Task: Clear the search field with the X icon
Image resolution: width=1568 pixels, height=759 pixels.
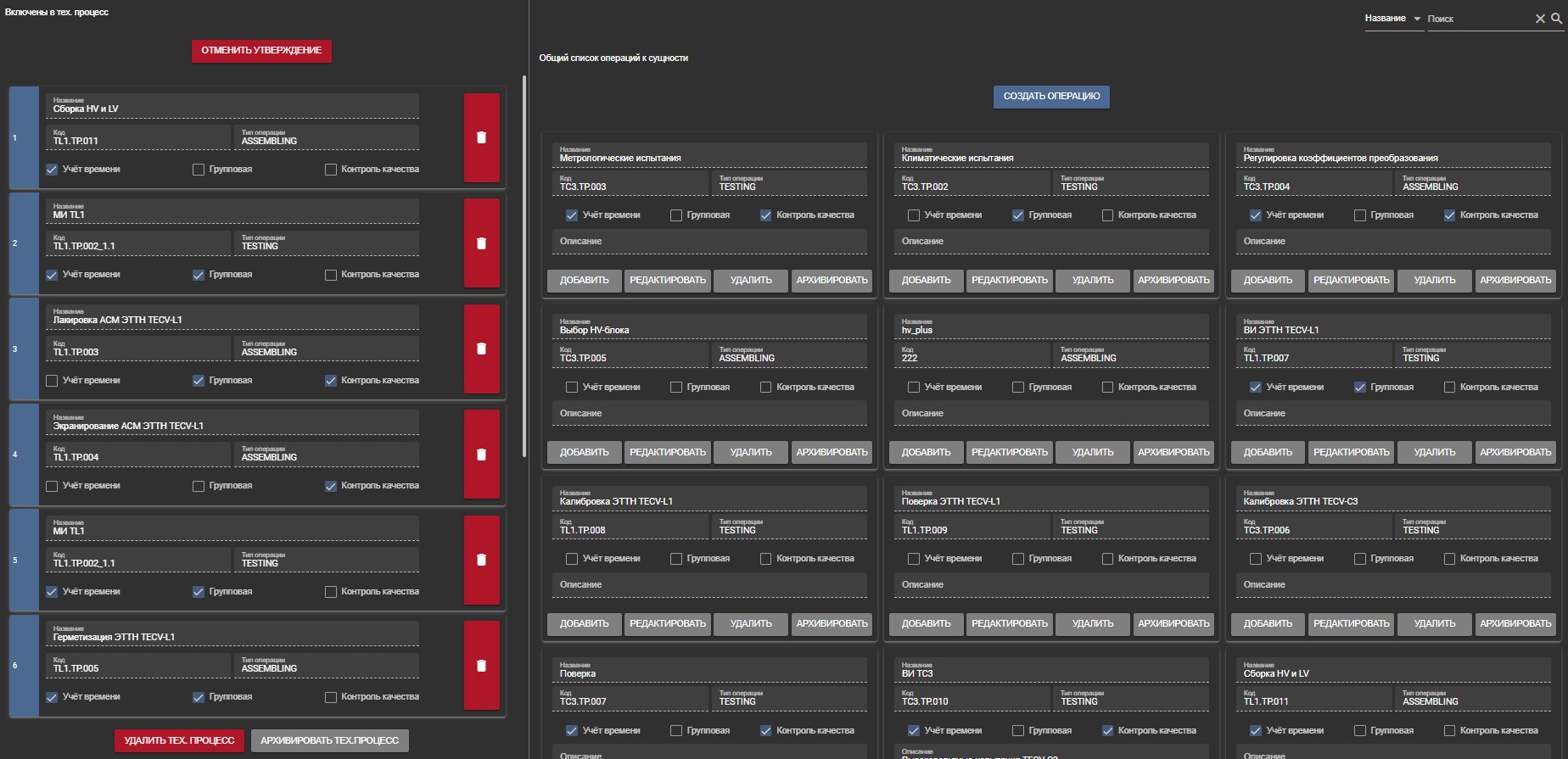Action: pos(1540,19)
